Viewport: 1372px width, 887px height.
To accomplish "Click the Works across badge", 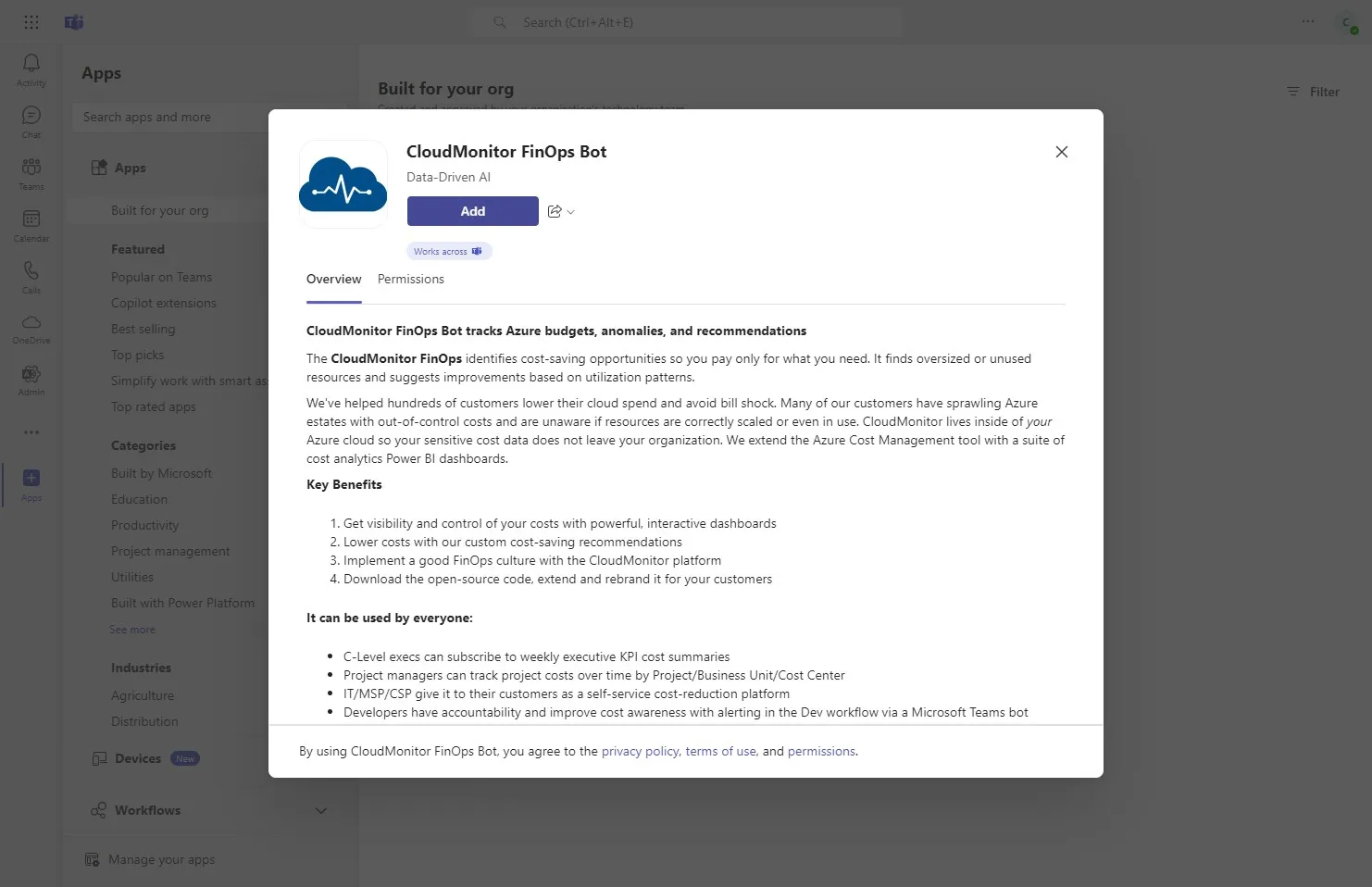I will (x=449, y=251).
